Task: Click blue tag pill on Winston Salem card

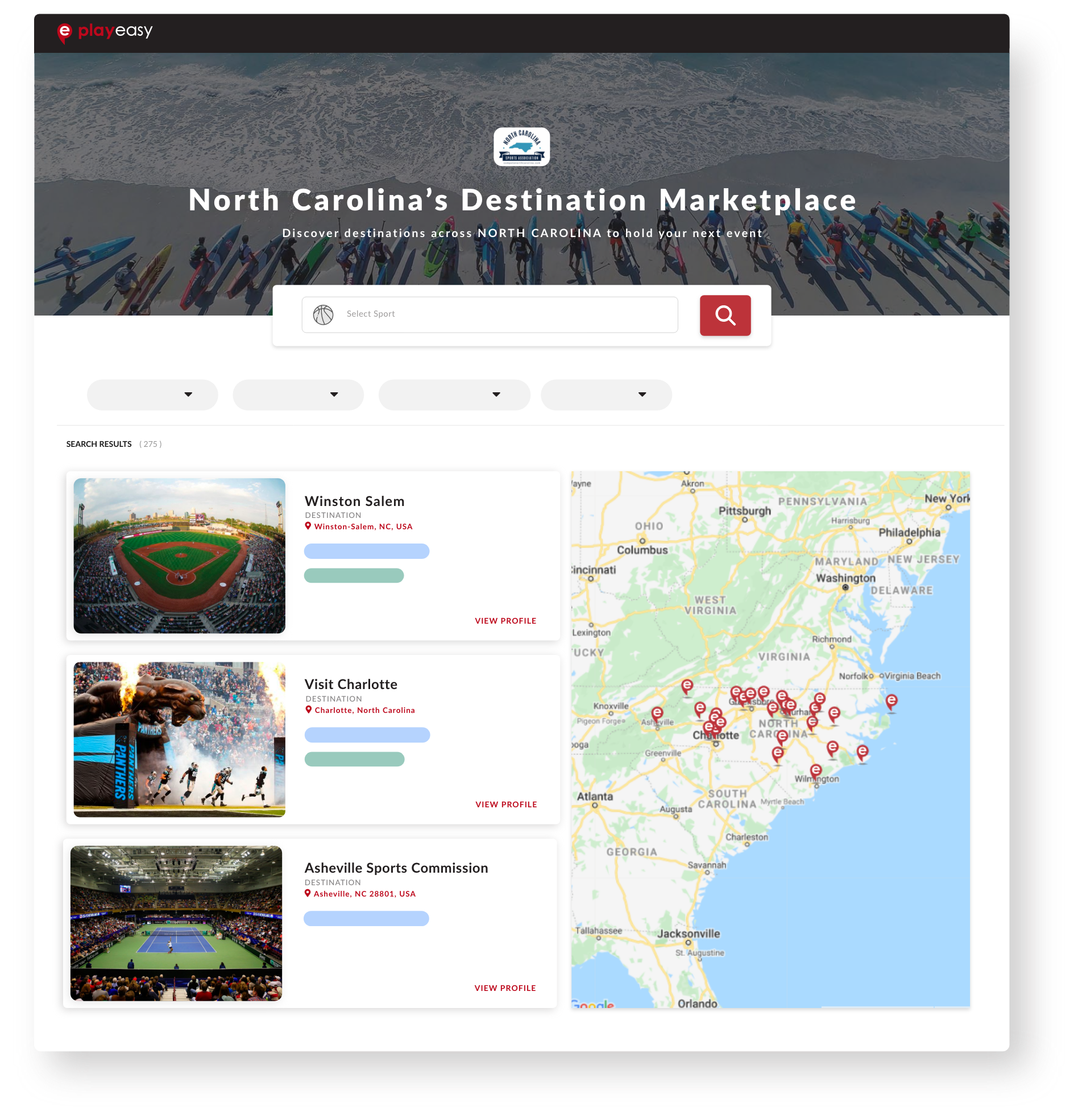Action: click(x=367, y=551)
